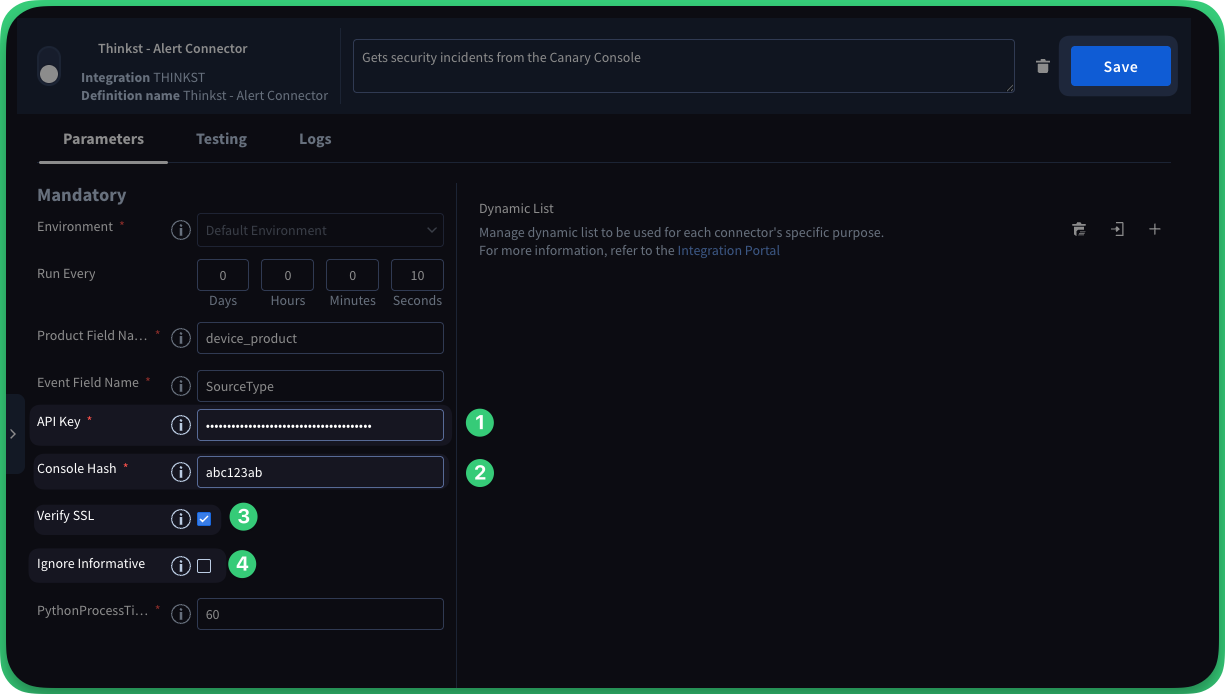Click the Console Hash input field
Image resolution: width=1225 pixels, height=694 pixels.
pyautogui.click(x=320, y=472)
